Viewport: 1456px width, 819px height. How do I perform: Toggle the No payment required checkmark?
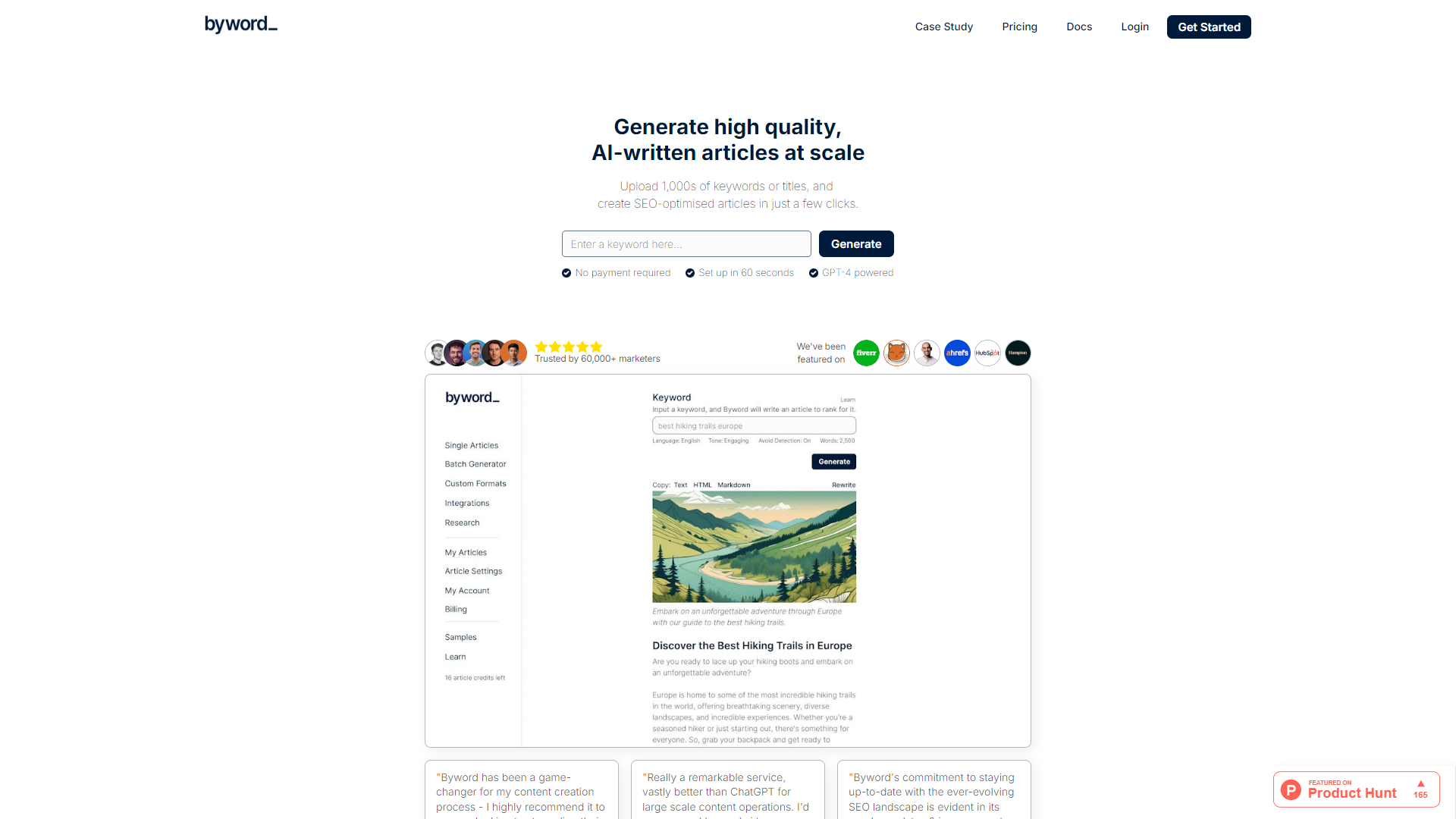(566, 272)
